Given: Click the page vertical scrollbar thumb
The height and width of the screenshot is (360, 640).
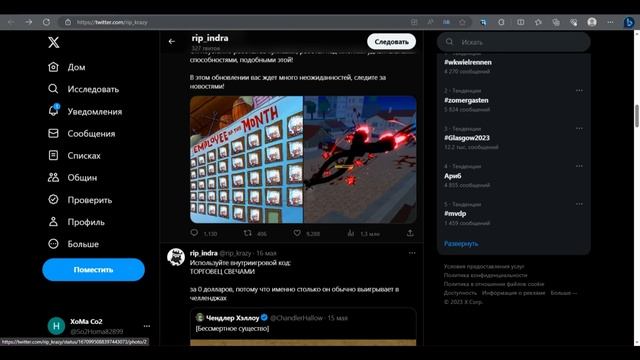Looking at the screenshot, I should tap(637, 116).
